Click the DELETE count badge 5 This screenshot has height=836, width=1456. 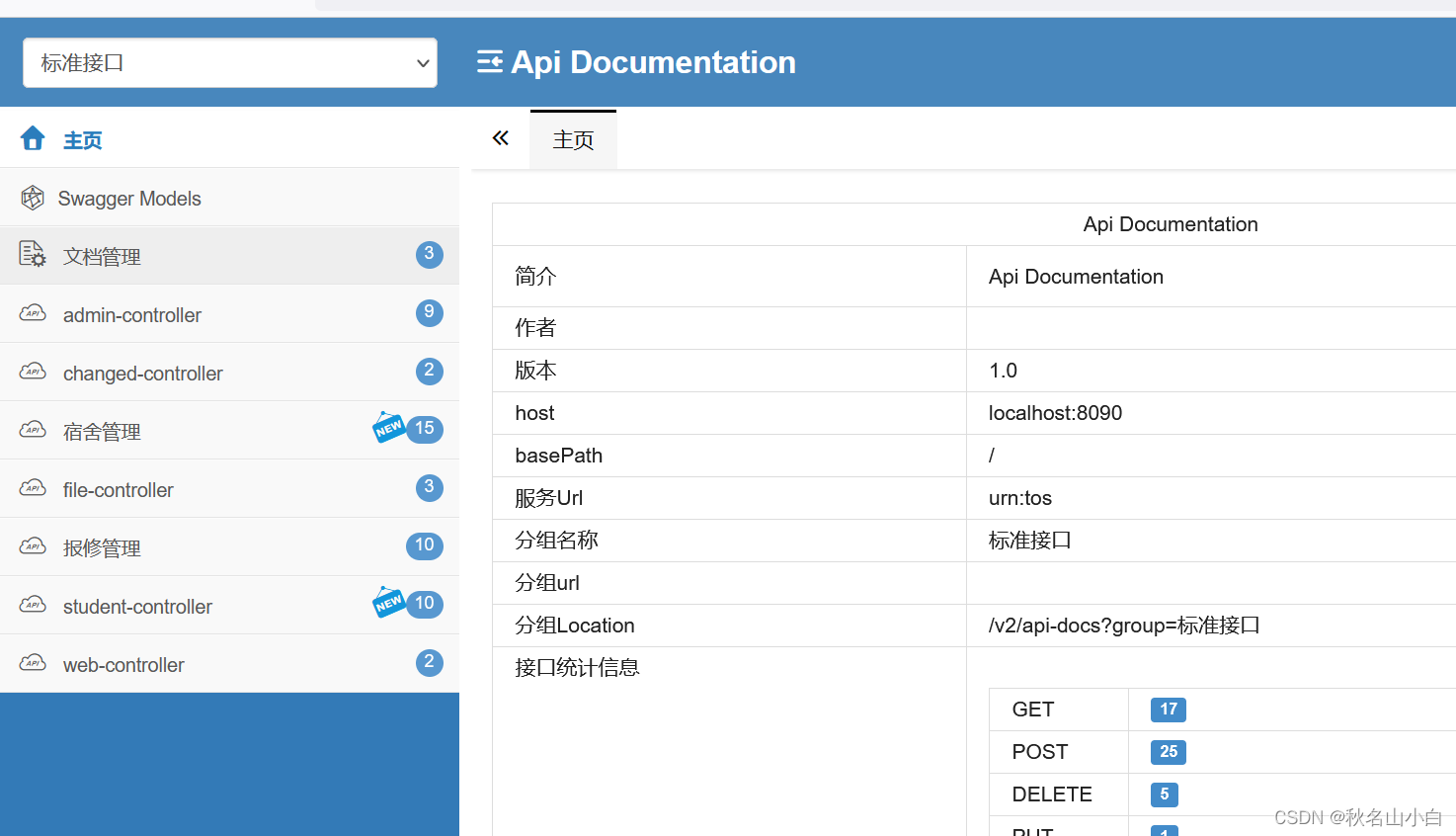pyautogui.click(x=1165, y=794)
